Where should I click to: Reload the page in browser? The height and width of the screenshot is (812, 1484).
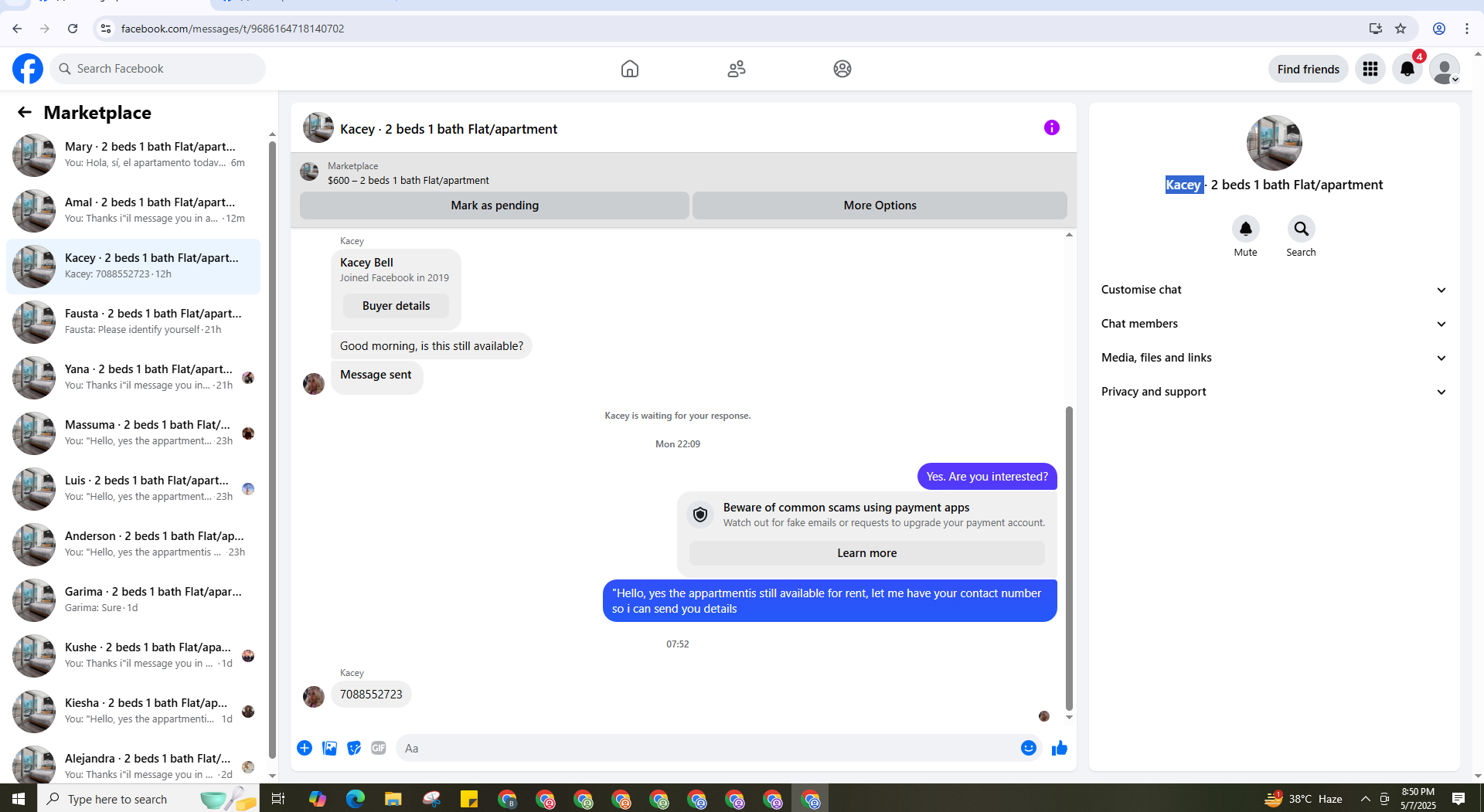coord(73,29)
